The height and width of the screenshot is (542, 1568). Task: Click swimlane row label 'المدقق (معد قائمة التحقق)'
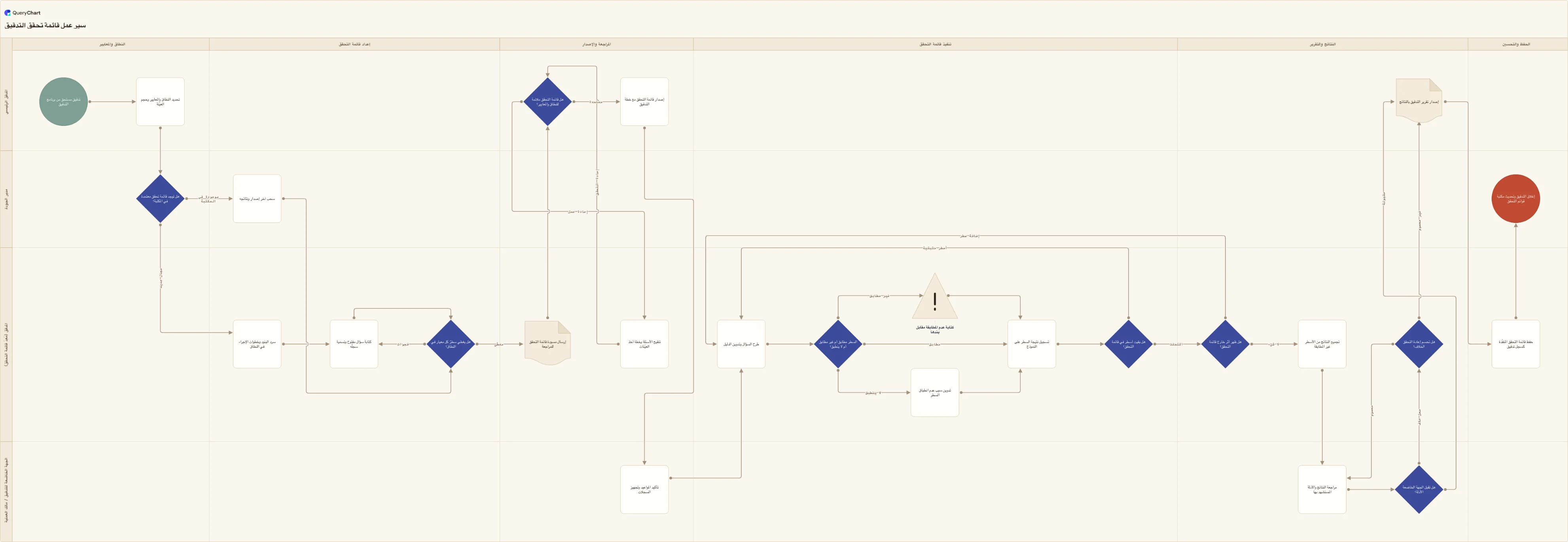click(x=6, y=345)
